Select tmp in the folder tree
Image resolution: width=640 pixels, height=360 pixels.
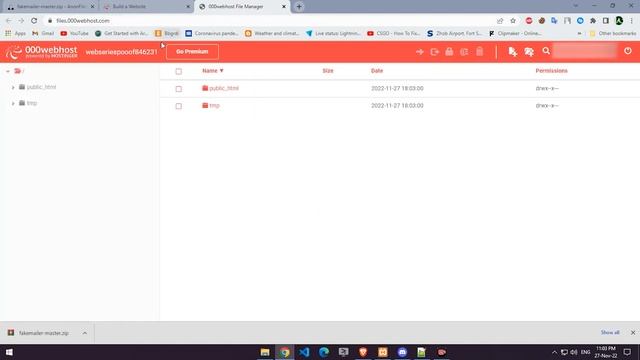pyautogui.click(x=31, y=103)
